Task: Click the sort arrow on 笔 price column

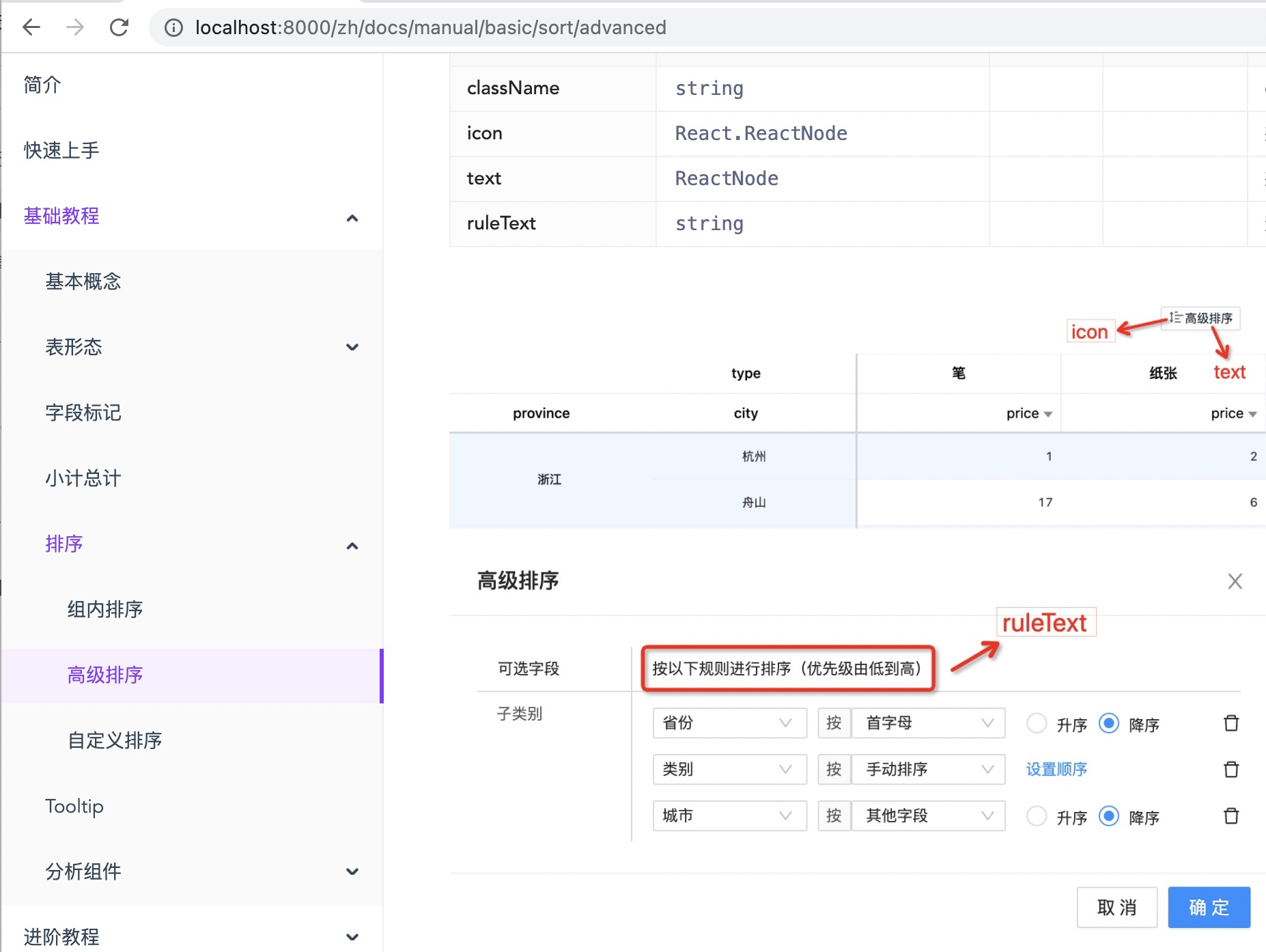Action: coord(1047,413)
